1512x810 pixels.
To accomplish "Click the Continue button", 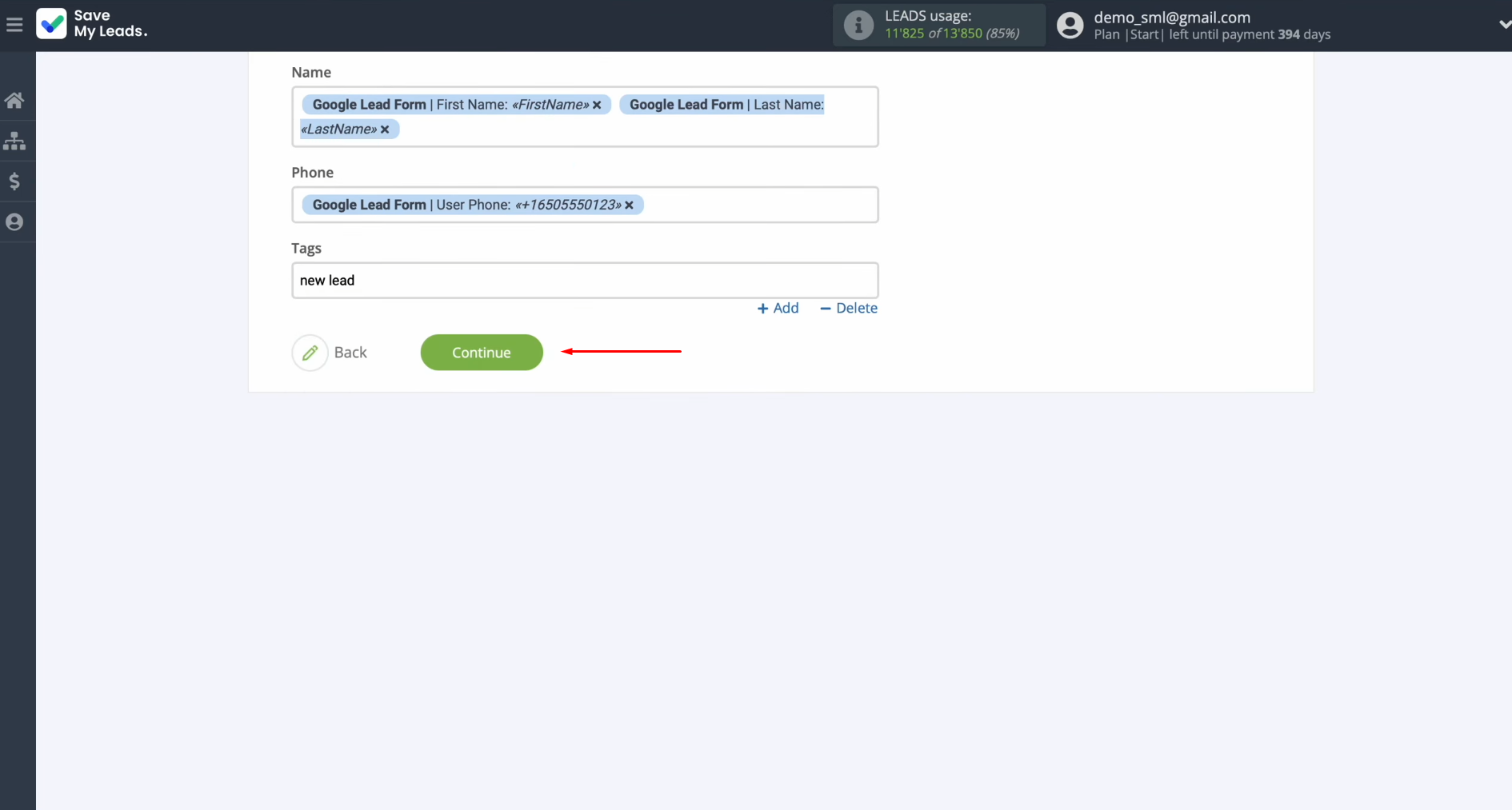I will pyautogui.click(x=482, y=353).
